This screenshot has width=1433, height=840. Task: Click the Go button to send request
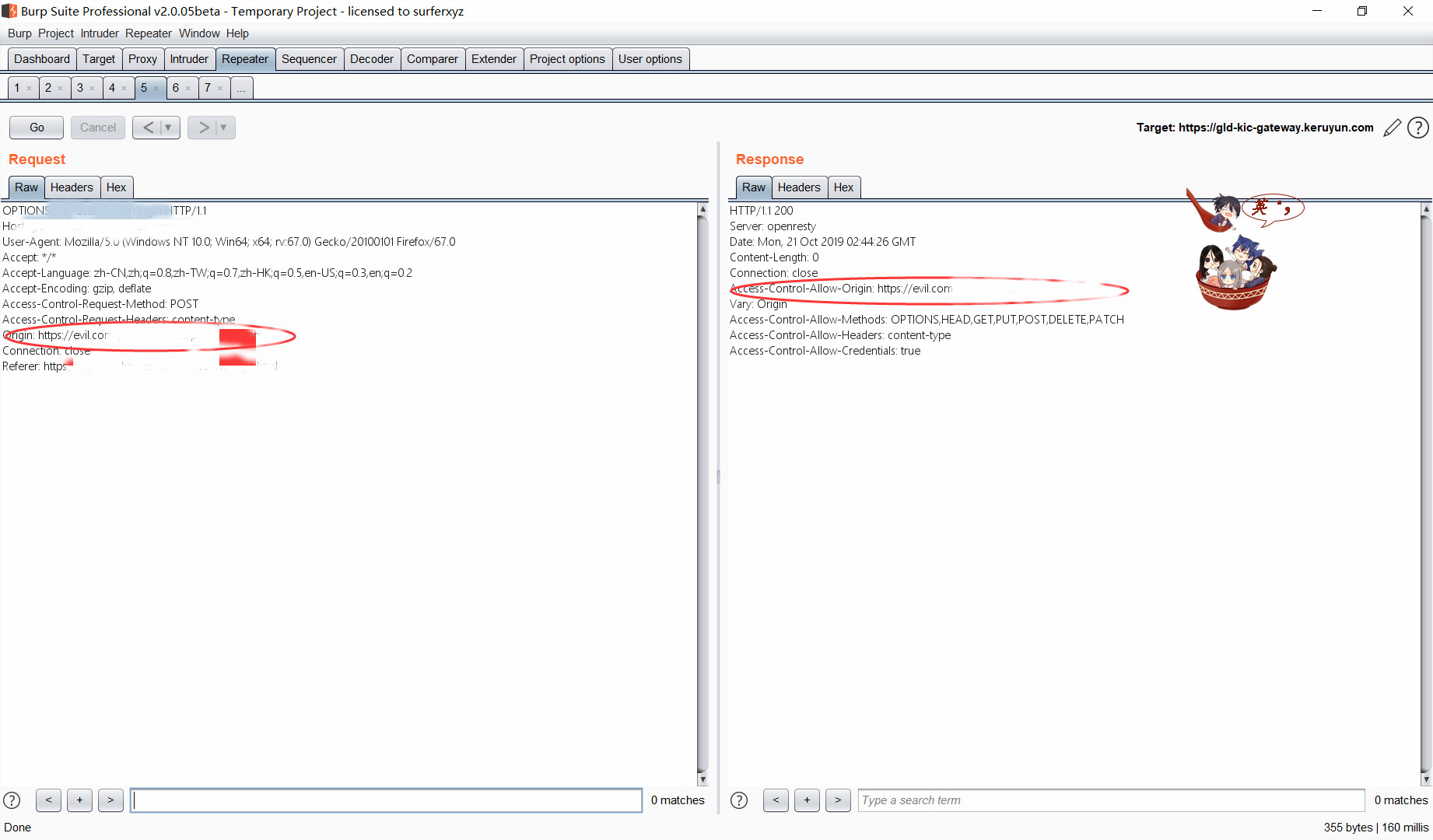(37, 128)
